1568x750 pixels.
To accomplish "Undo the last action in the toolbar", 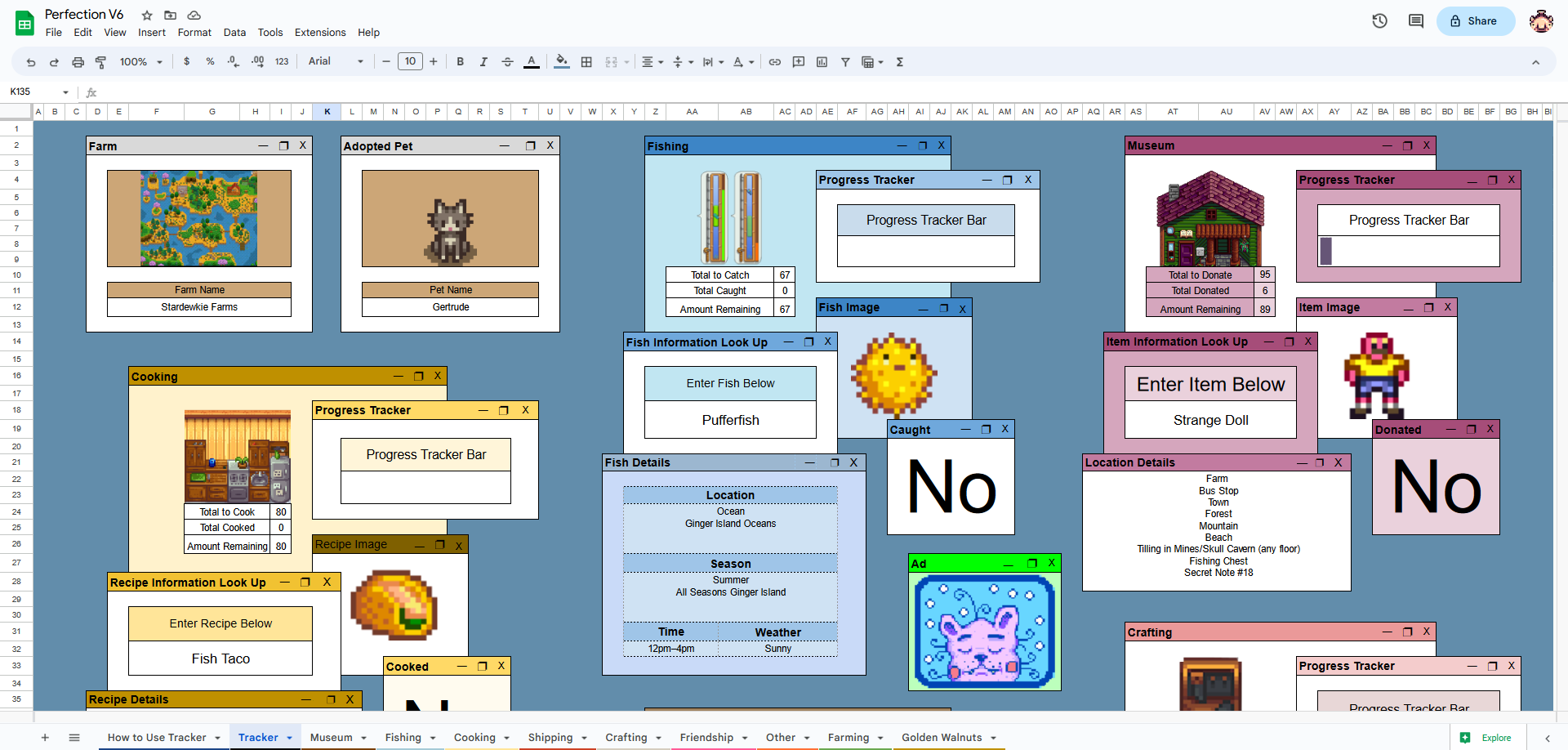I will pos(31,62).
